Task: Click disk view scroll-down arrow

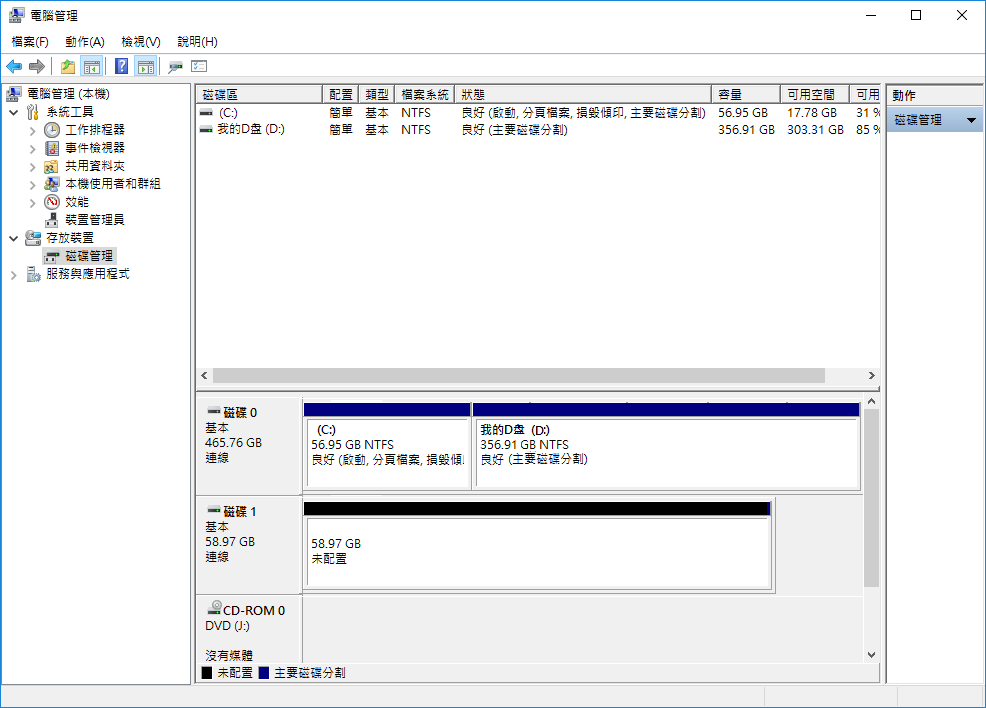Action: click(x=871, y=655)
